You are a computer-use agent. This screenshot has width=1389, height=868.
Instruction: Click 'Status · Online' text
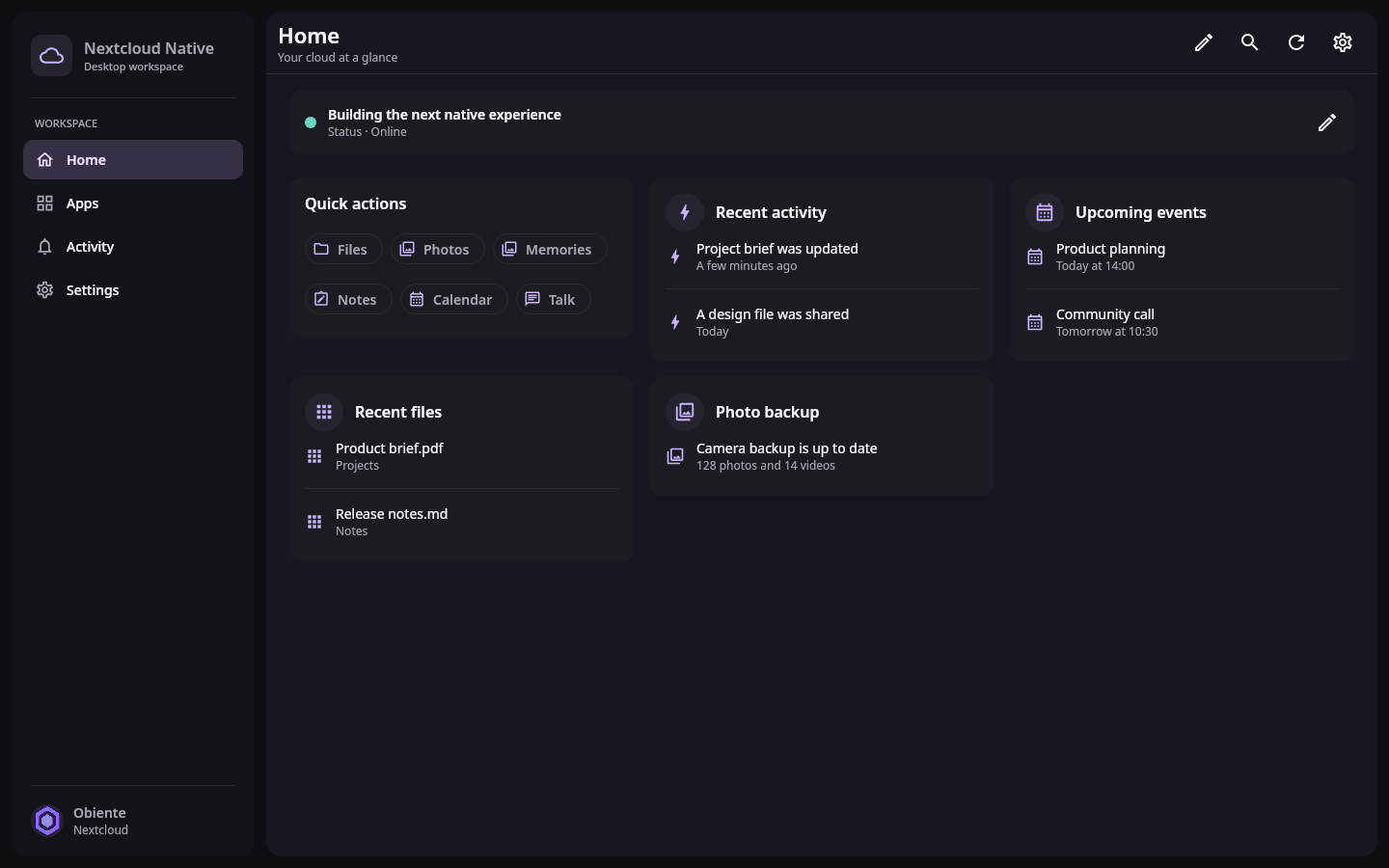[x=367, y=132]
